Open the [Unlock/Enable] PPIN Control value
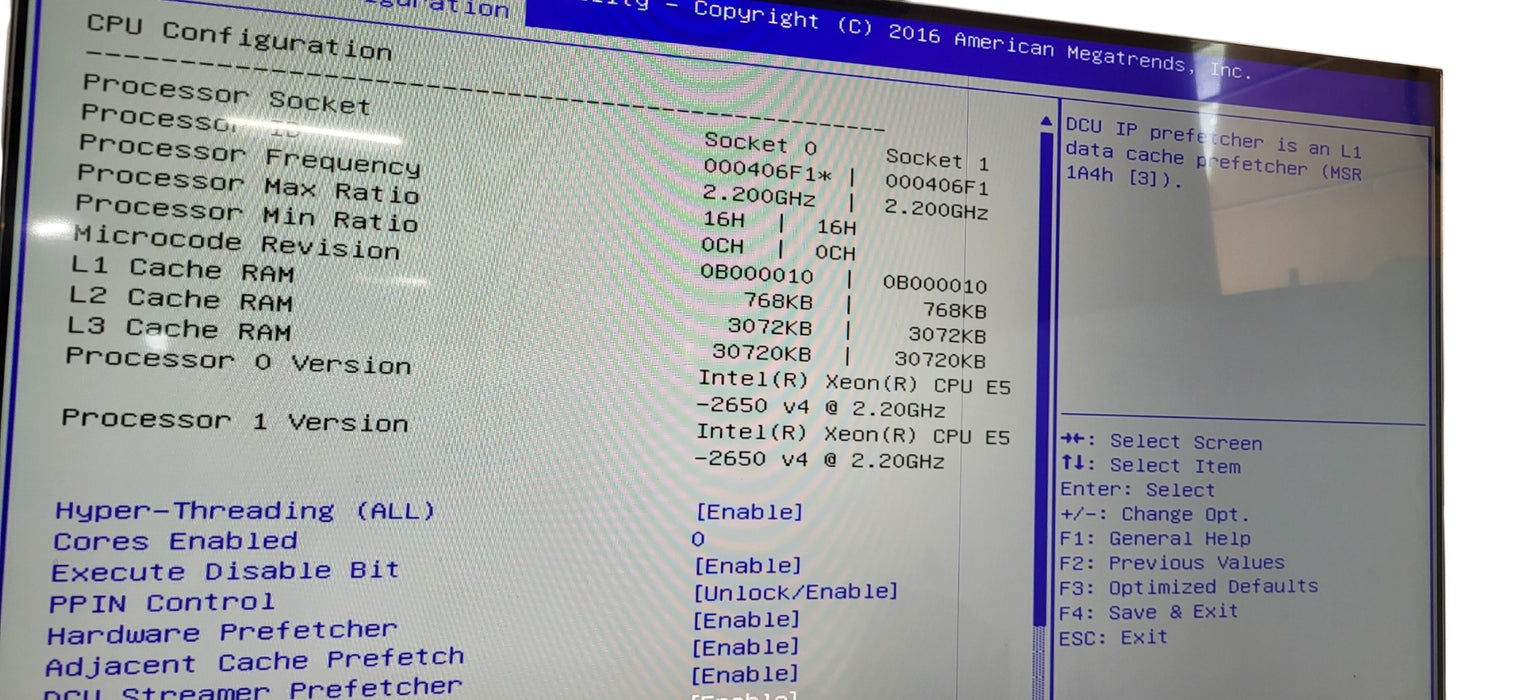This screenshot has height=700, width=1515. pyautogui.click(x=796, y=592)
